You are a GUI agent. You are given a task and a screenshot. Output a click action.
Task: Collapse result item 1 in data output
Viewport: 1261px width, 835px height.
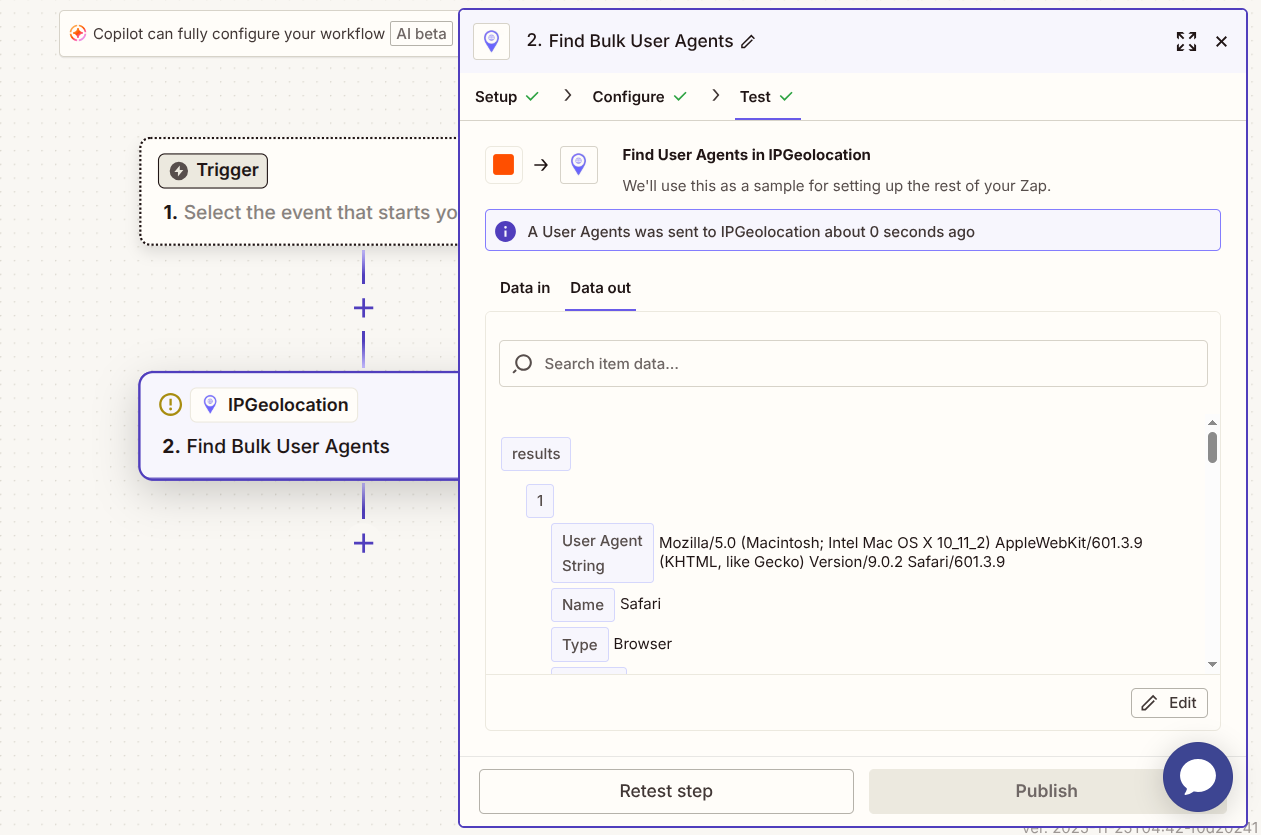540,501
